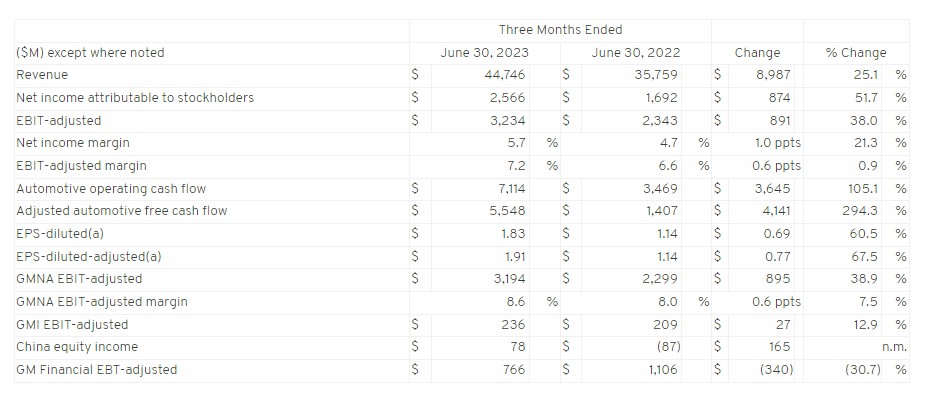Select the "June 30, 2023" column header
The height and width of the screenshot is (412, 942).
pos(485,53)
